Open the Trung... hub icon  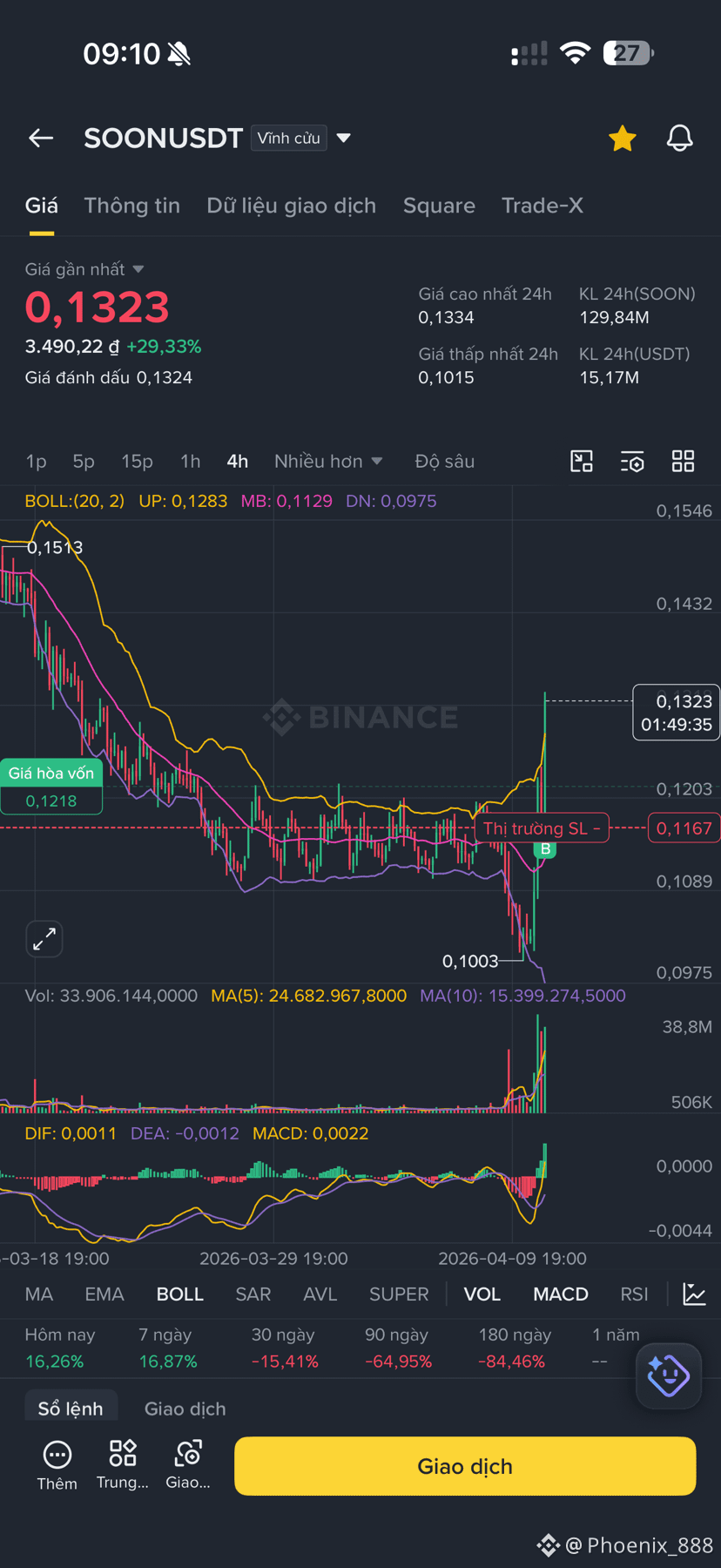tap(123, 1465)
